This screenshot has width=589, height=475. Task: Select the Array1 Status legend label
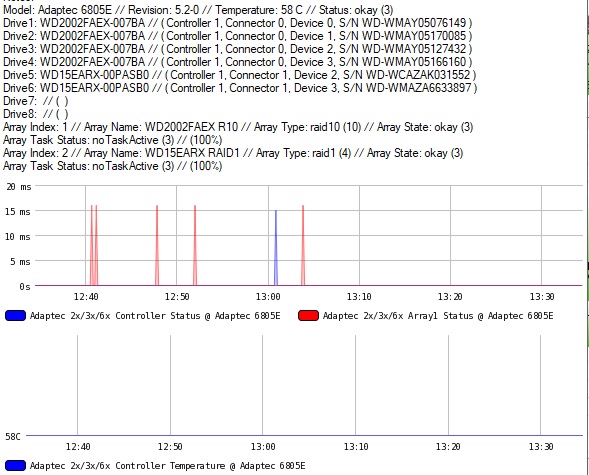coord(438,316)
